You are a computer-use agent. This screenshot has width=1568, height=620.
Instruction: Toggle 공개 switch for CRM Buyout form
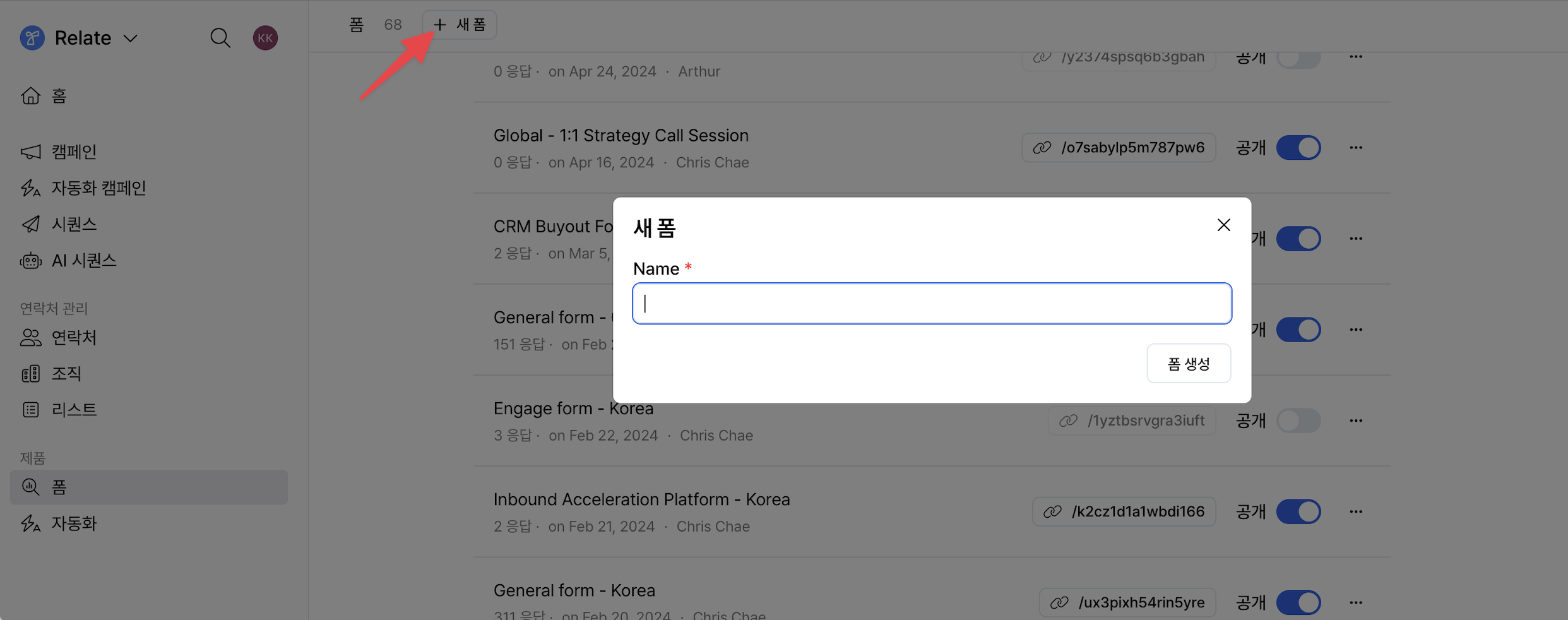1298,239
